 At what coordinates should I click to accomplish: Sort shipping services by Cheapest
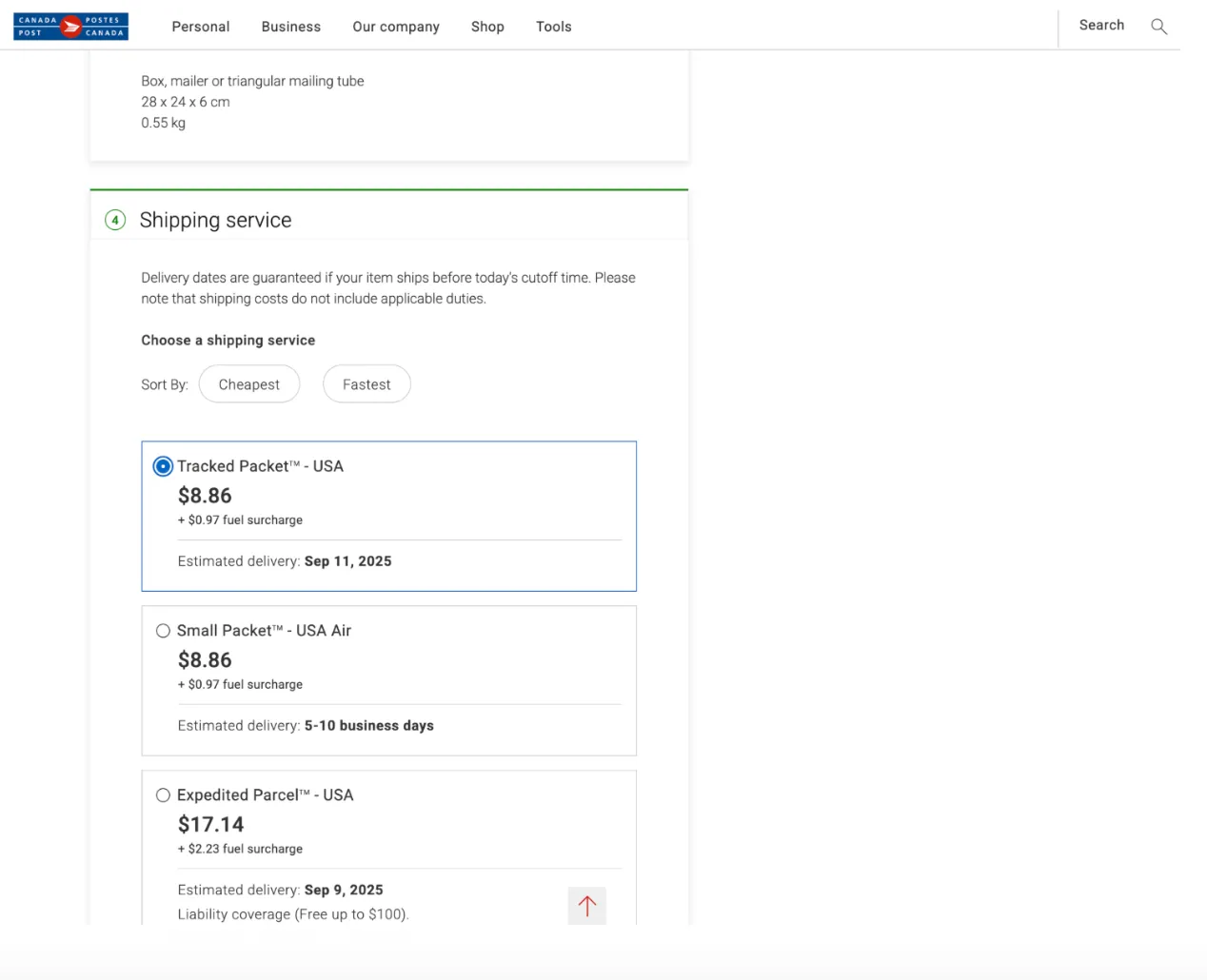click(x=249, y=383)
